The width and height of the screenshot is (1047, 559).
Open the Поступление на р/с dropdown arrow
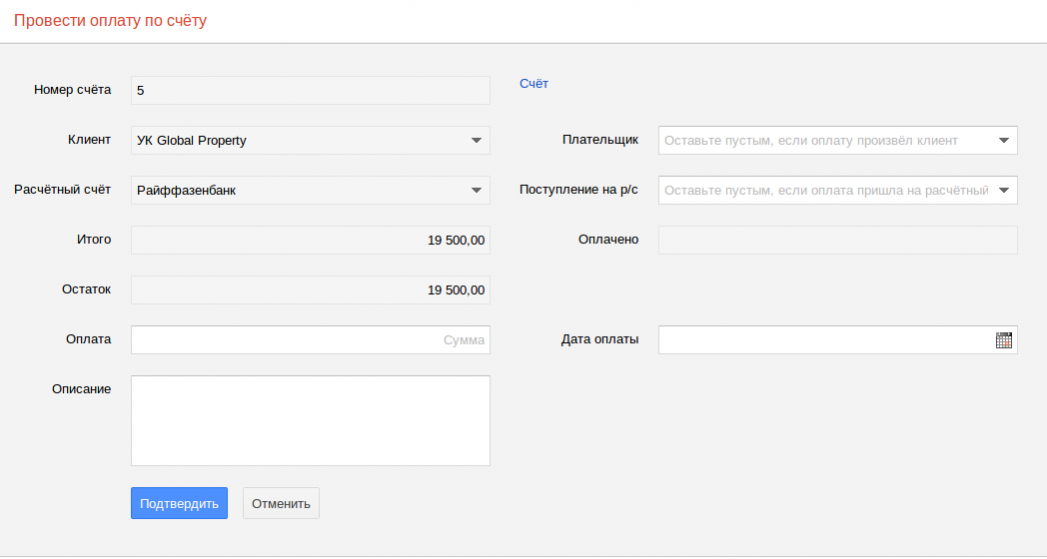[x=1004, y=190]
